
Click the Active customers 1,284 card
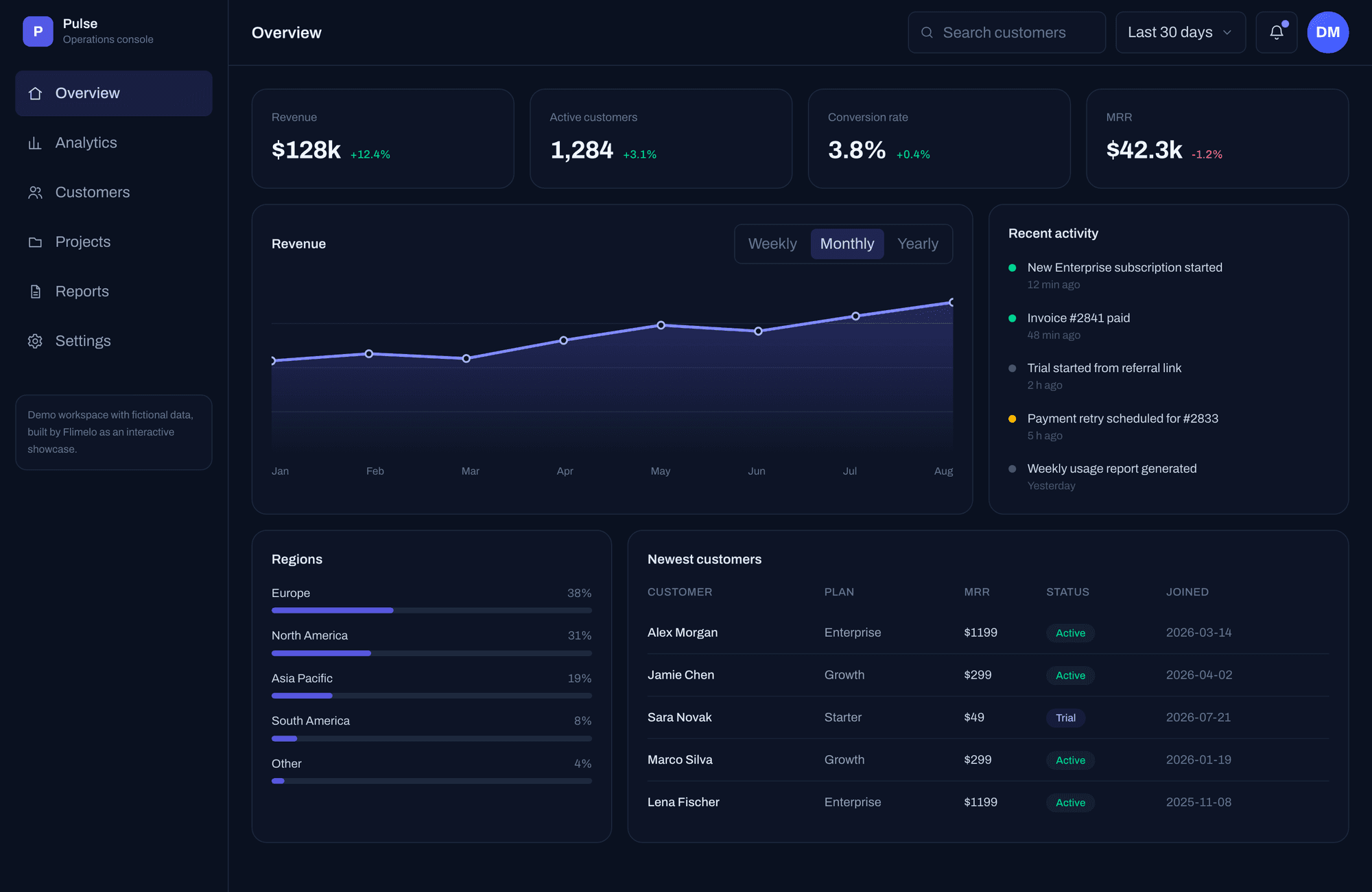pyautogui.click(x=661, y=139)
